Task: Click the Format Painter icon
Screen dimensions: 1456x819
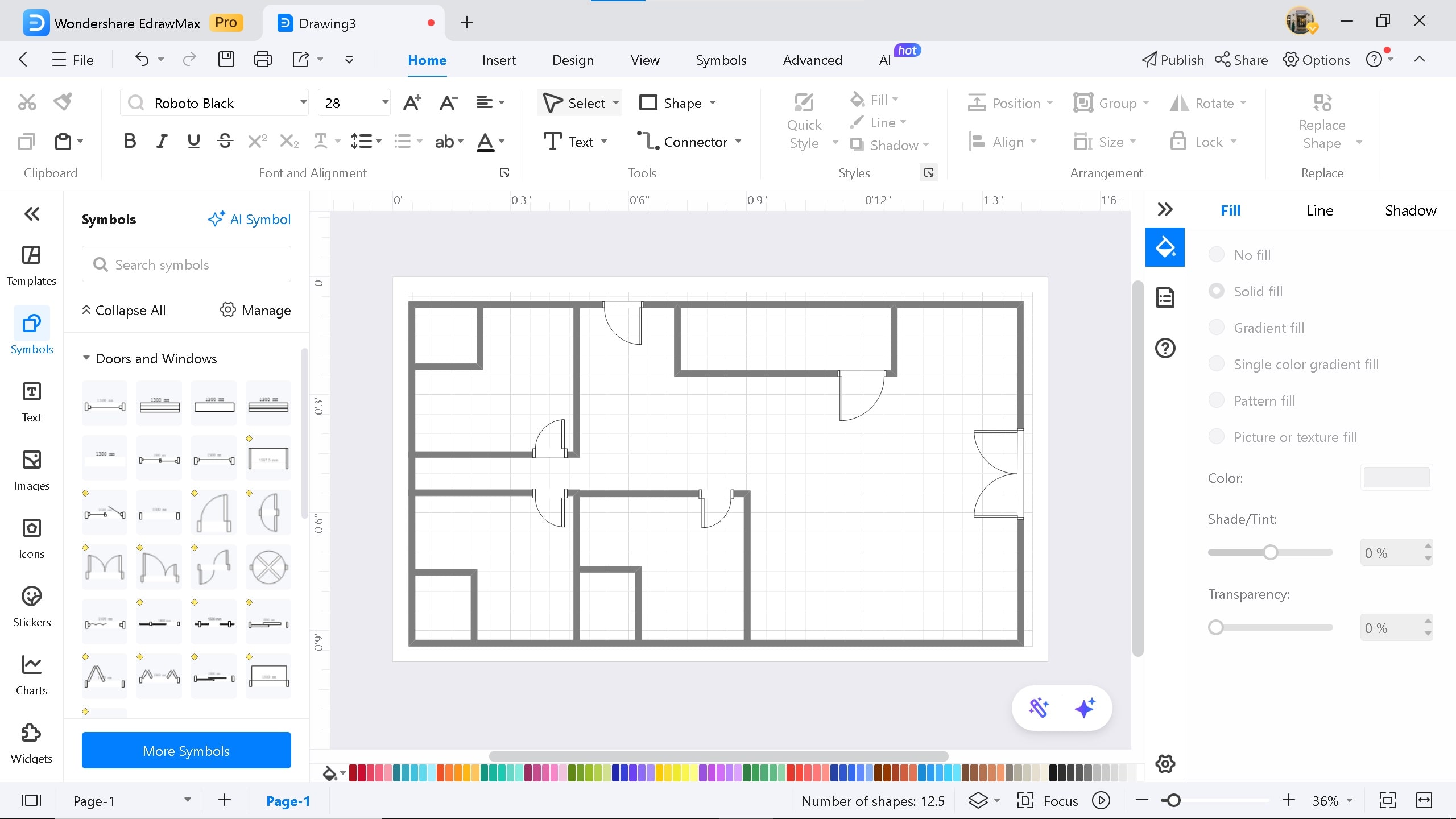Action: click(x=63, y=102)
